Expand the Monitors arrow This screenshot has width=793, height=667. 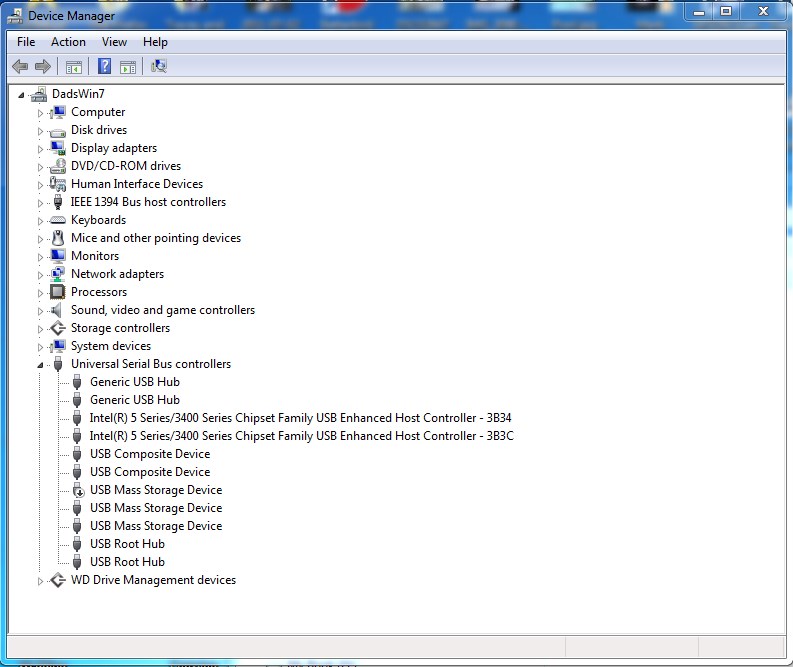click(40, 257)
